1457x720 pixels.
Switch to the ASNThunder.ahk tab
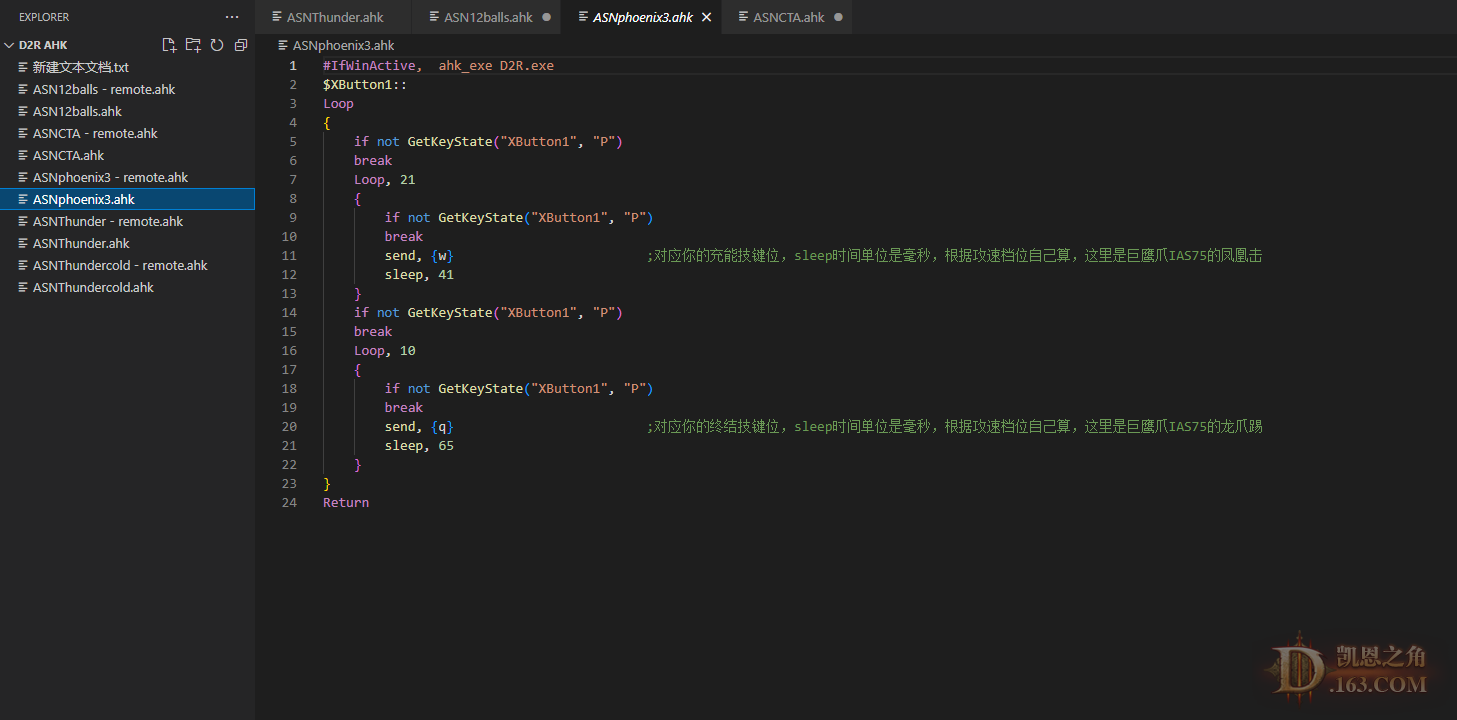tap(335, 17)
